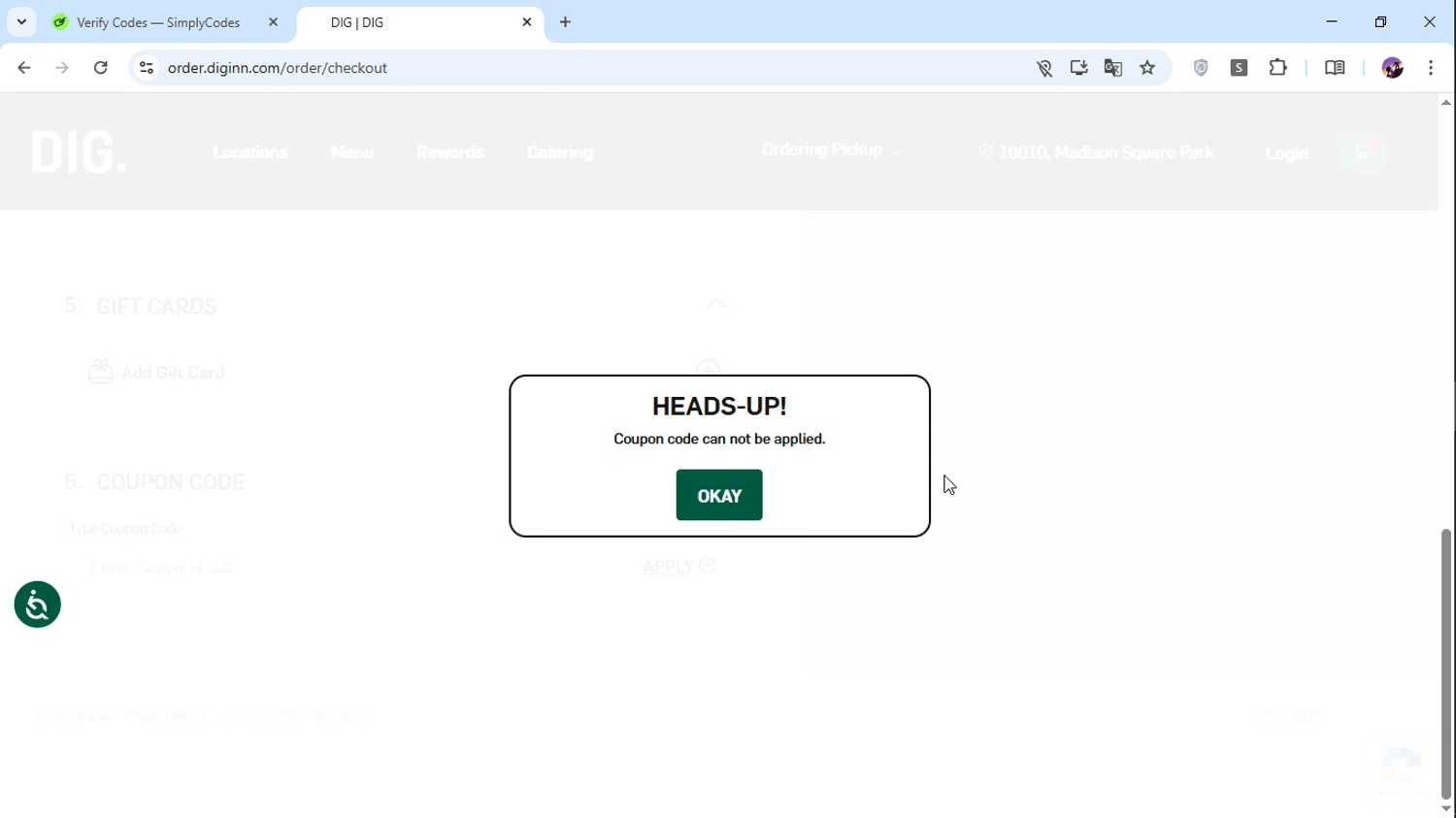The height and width of the screenshot is (818, 1456).
Task: Click the Enter Coupon Code input field
Action: point(349,567)
